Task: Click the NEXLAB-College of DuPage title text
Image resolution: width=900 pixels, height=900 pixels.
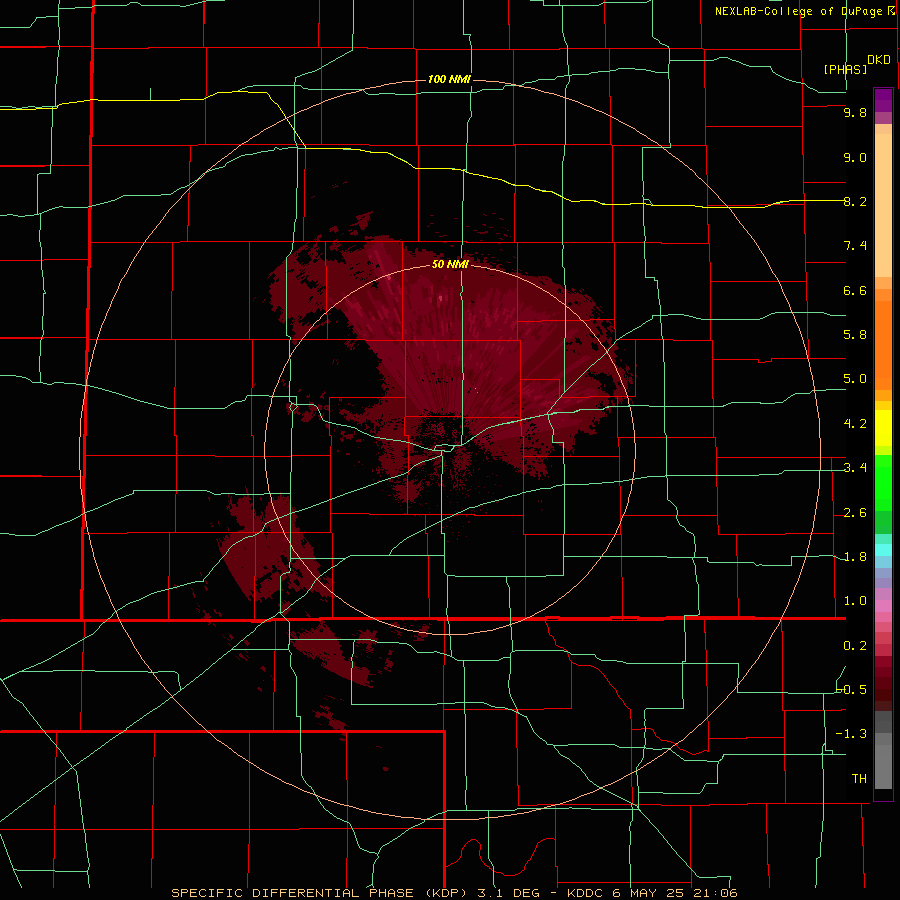Action: 798,11
